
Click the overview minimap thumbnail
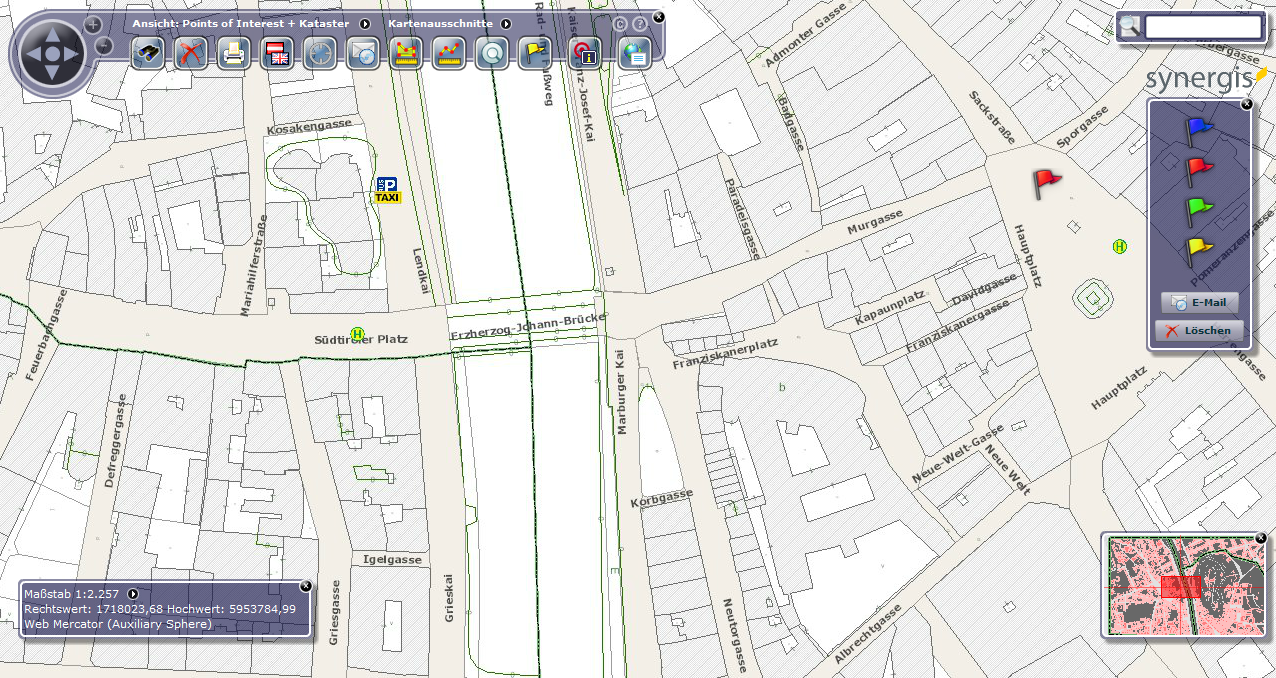(1182, 586)
